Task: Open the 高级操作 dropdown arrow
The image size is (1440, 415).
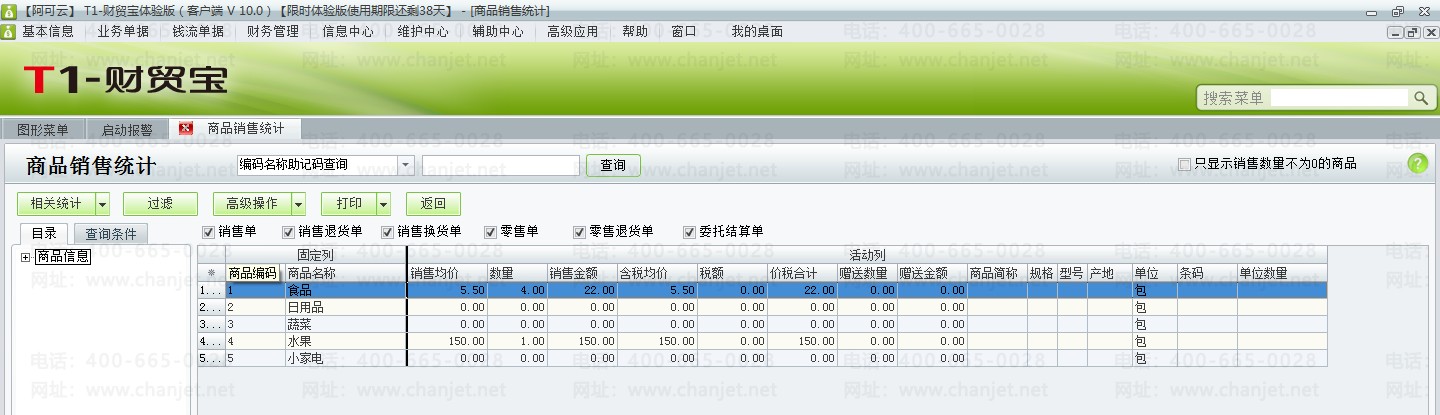Action: (x=298, y=204)
